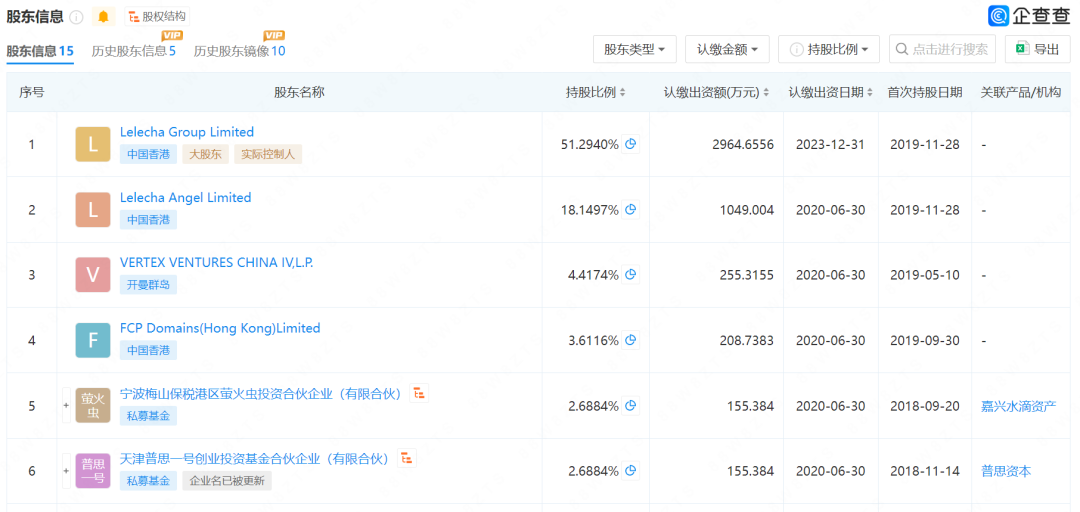
Task: Open 普思资本 related institution link
Action: click(1006, 471)
